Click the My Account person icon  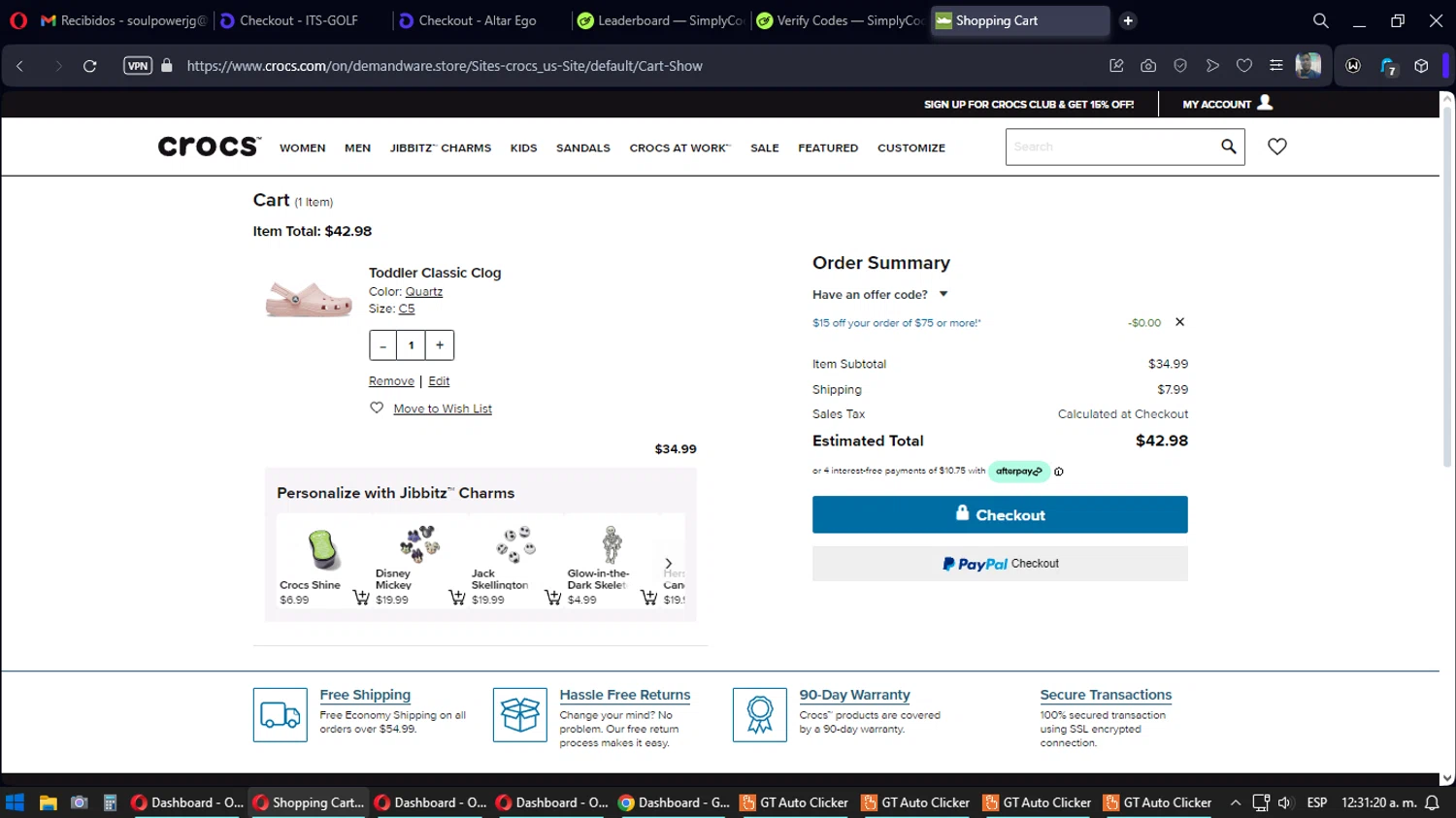coord(1265,103)
